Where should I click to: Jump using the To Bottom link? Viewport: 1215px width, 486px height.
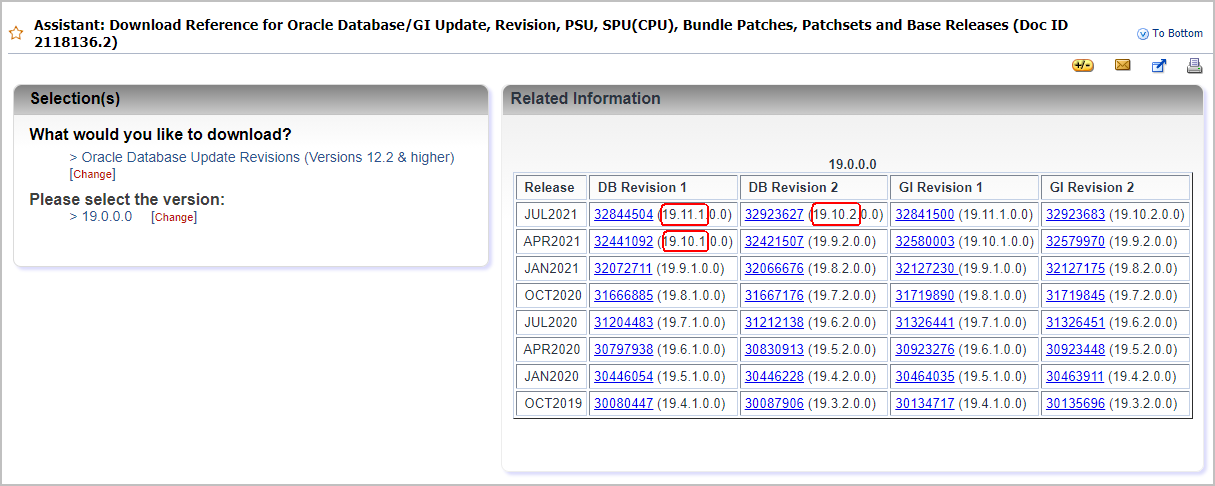point(1177,33)
